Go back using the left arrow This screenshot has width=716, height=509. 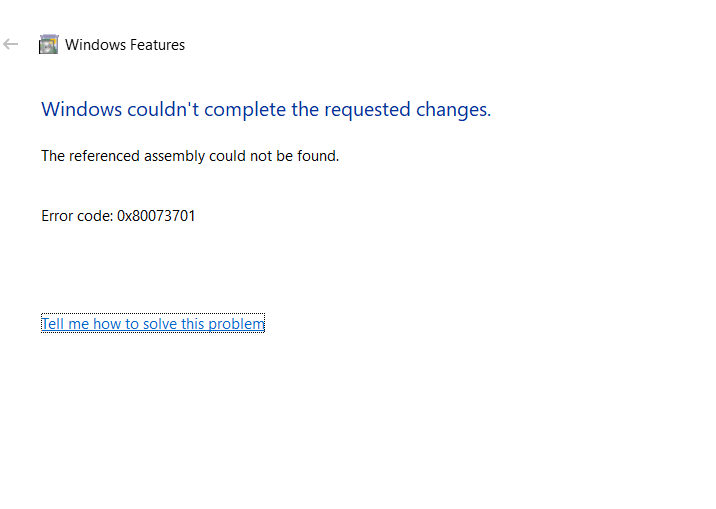[10, 44]
